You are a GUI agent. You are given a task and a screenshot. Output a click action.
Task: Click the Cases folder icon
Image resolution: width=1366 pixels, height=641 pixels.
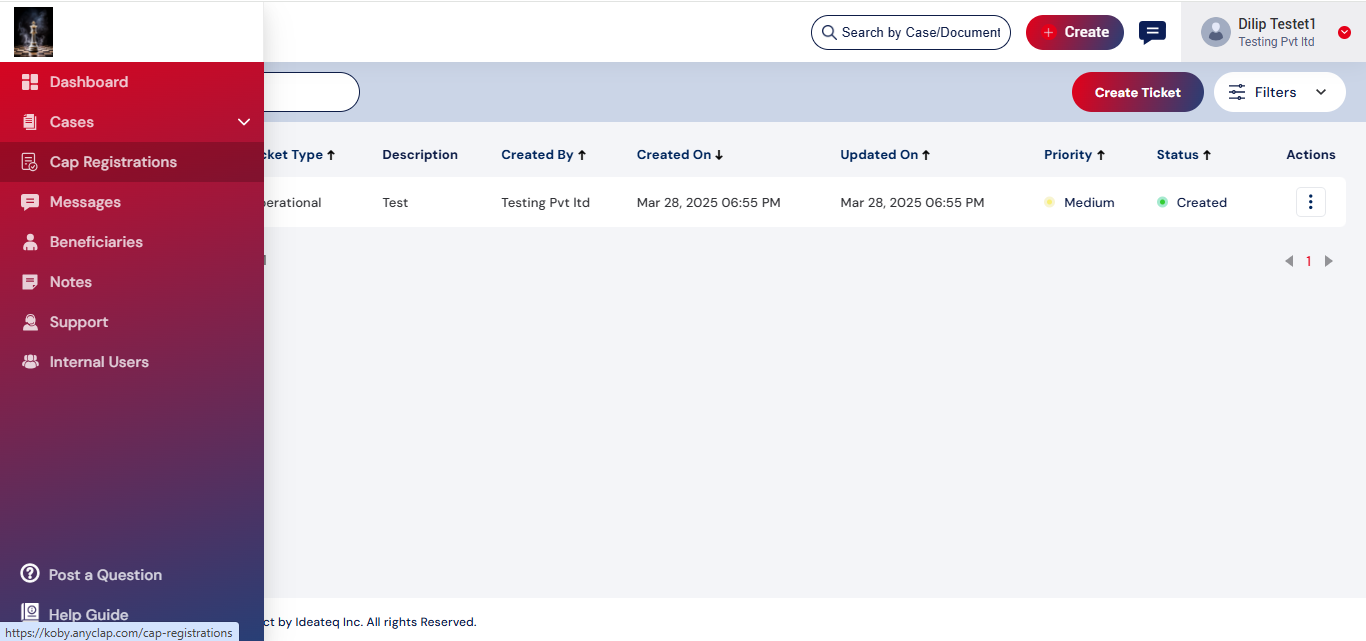[30, 122]
